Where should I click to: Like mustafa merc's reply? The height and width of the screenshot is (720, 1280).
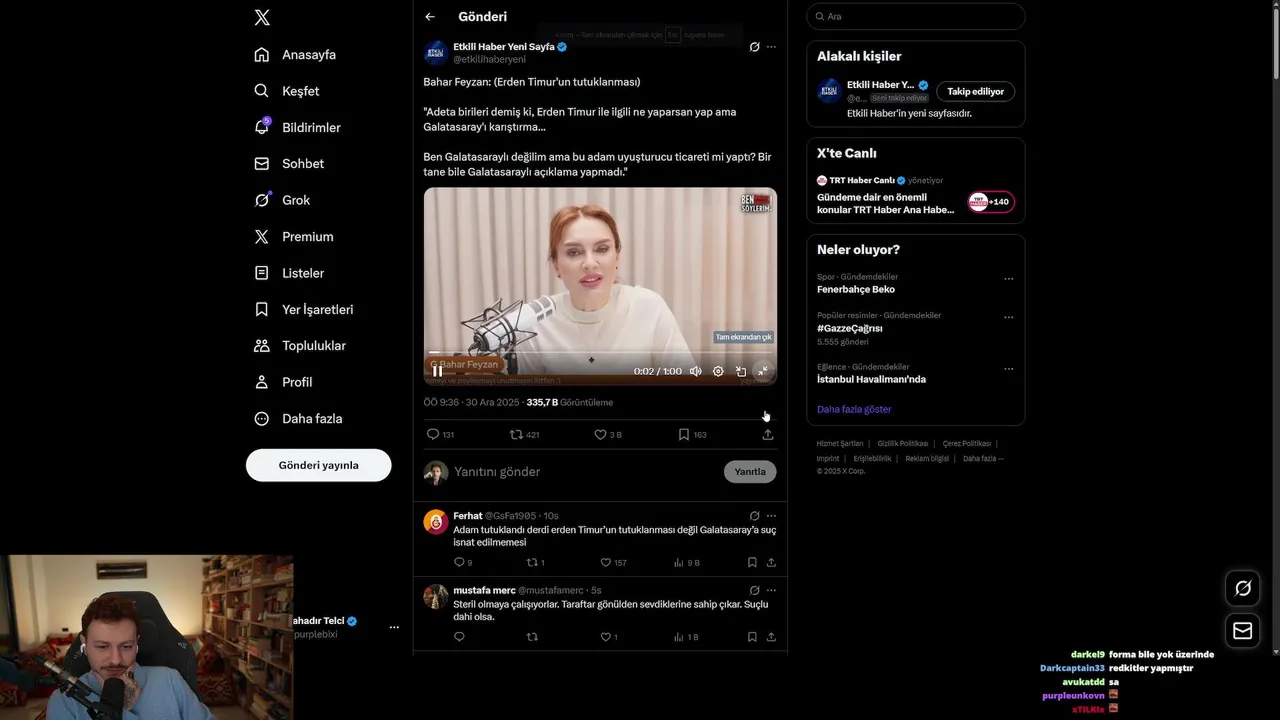coord(608,637)
